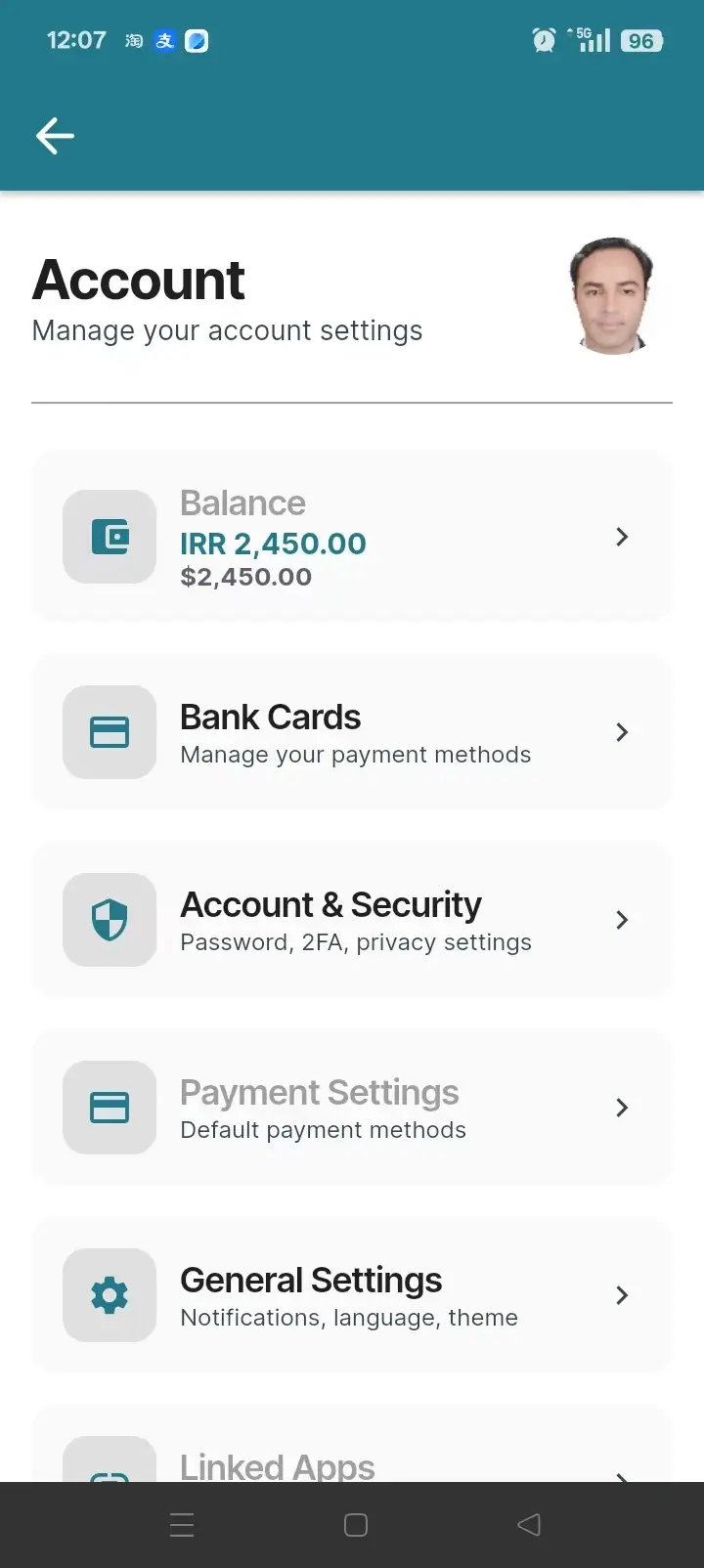Open Payment Settings chevron arrow

coord(622,1108)
